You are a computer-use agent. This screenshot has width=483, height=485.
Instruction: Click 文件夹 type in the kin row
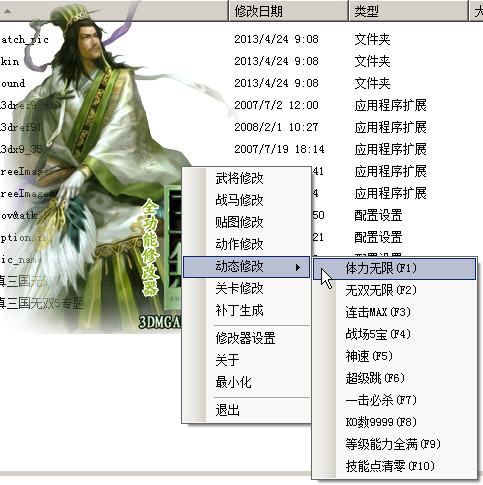click(x=372, y=61)
